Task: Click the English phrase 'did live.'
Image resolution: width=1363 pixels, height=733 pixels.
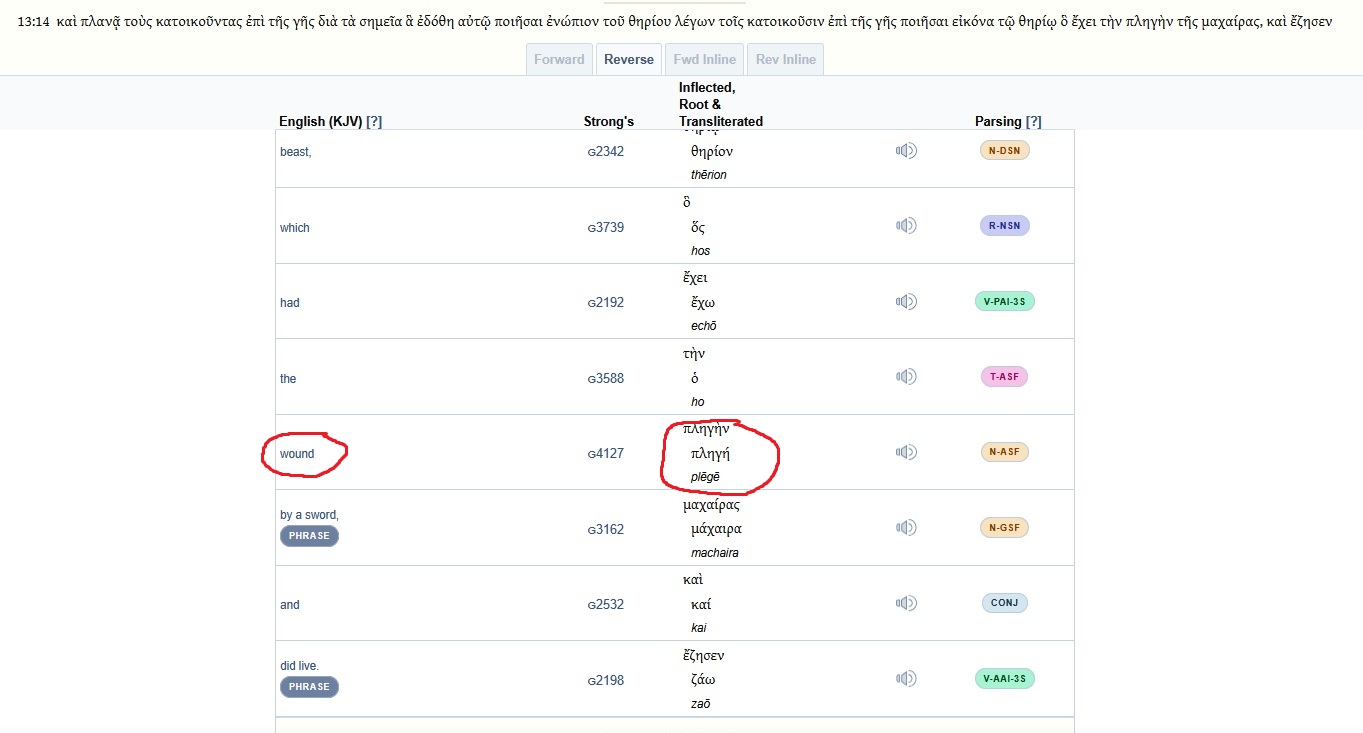Action: [x=300, y=666]
